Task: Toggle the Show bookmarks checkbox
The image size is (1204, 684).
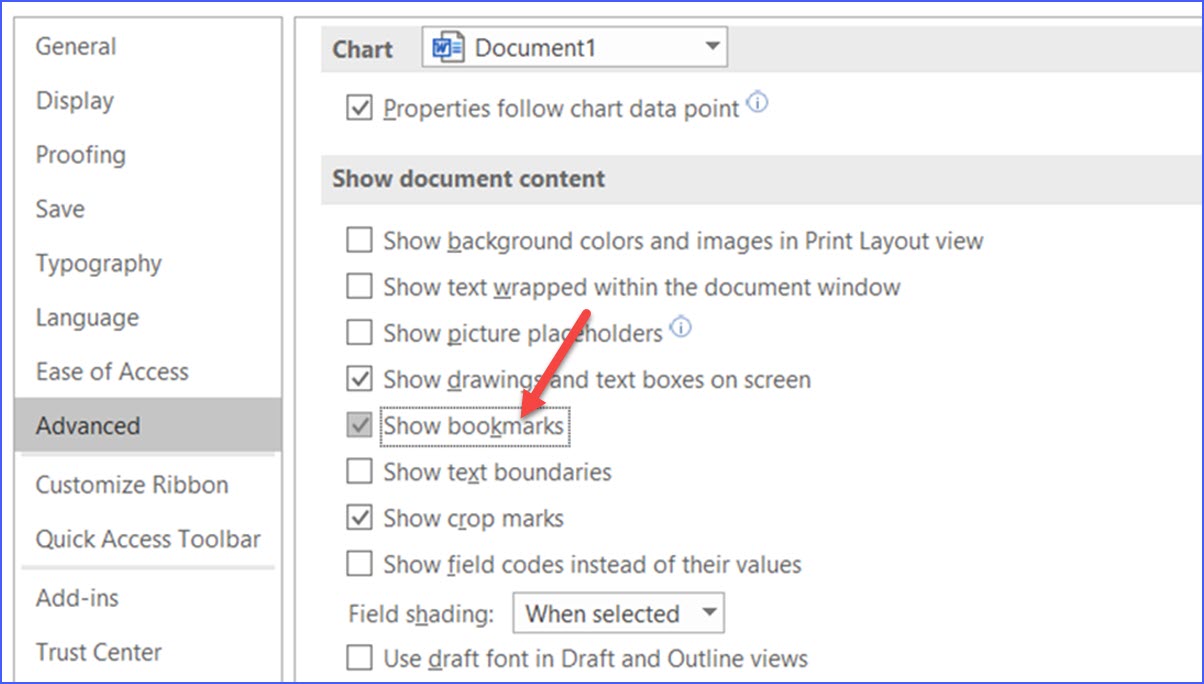Action: tap(358, 425)
